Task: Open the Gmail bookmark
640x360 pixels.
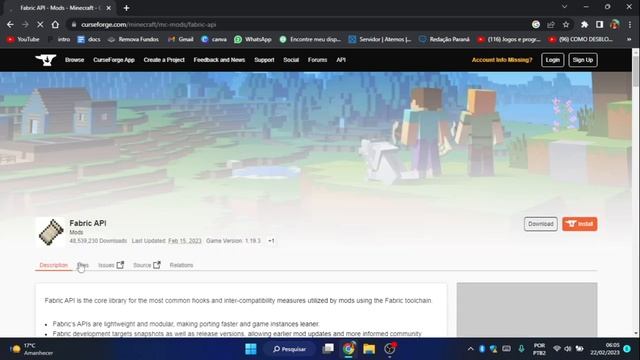Action: coord(180,39)
